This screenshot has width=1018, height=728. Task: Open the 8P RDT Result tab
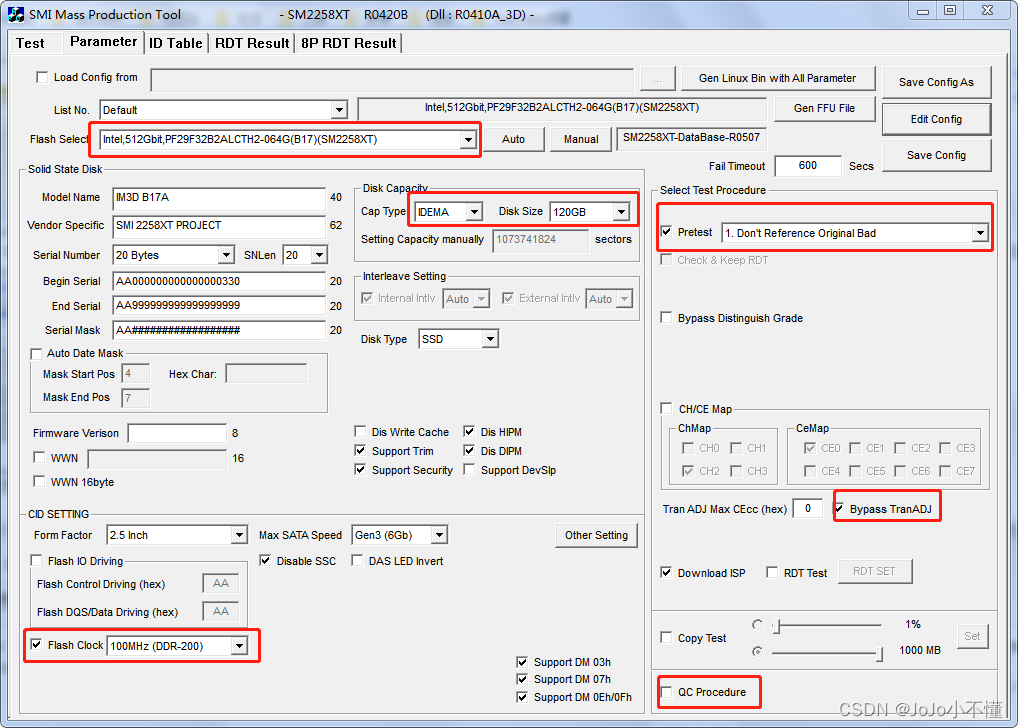pyautogui.click(x=349, y=44)
